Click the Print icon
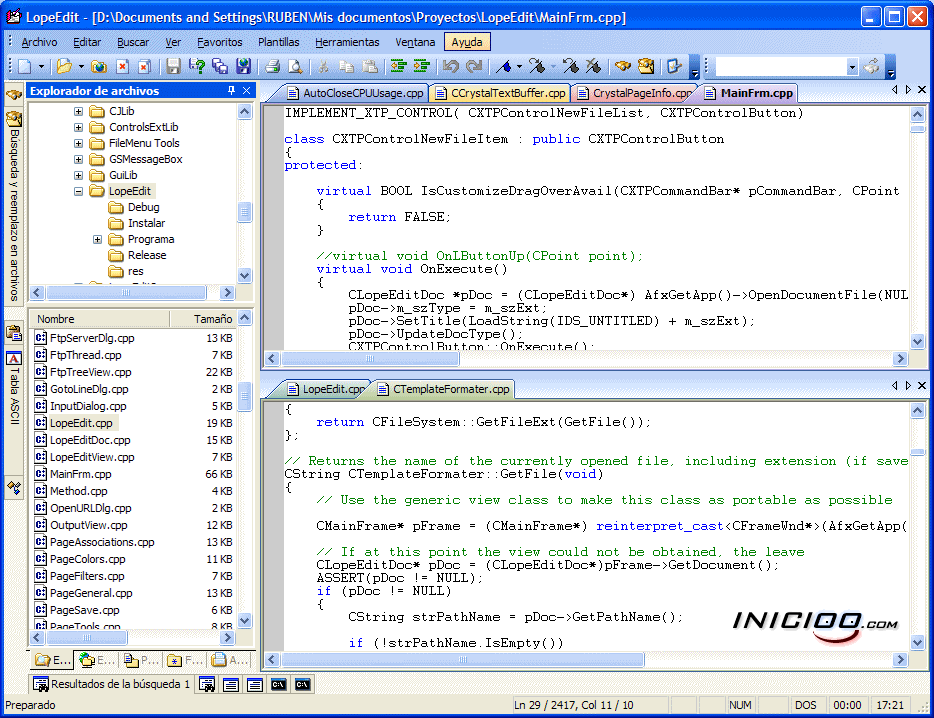934x718 pixels. click(x=272, y=66)
